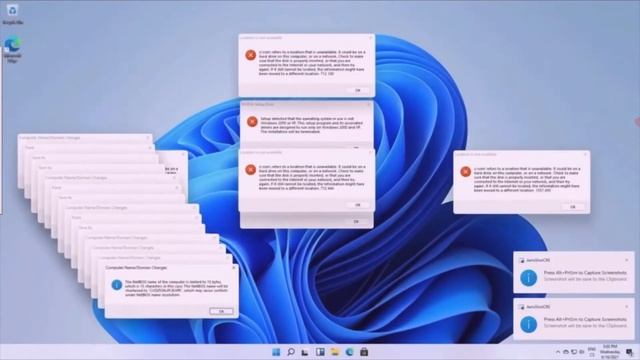Click OK in the location error dialog directly below the setup error

pyautogui.click(x=358, y=205)
